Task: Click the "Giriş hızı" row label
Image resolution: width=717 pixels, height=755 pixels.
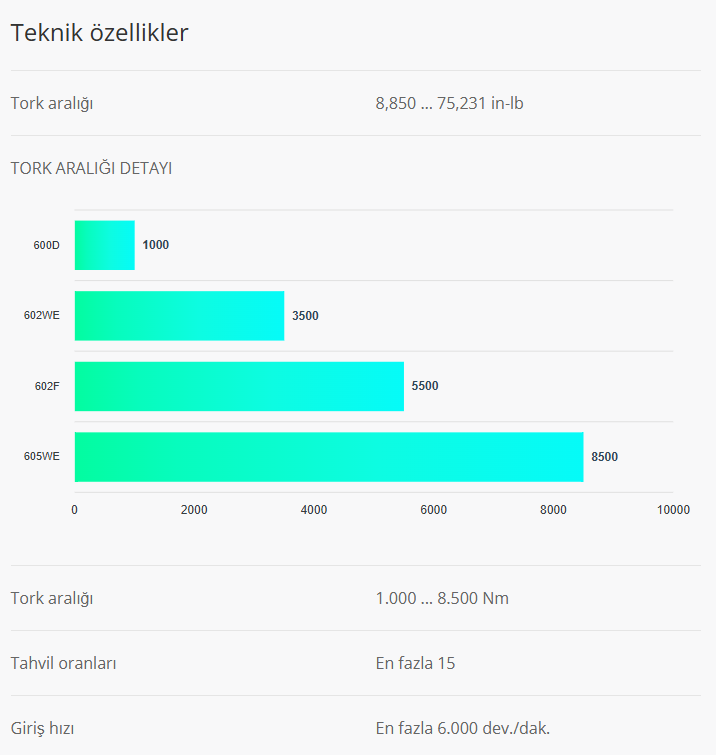Action: click(46, 728)
